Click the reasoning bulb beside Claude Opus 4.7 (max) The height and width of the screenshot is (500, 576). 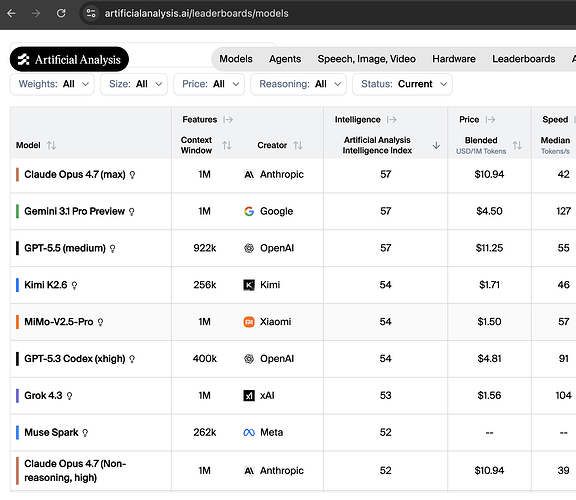[x=133, y=175]
